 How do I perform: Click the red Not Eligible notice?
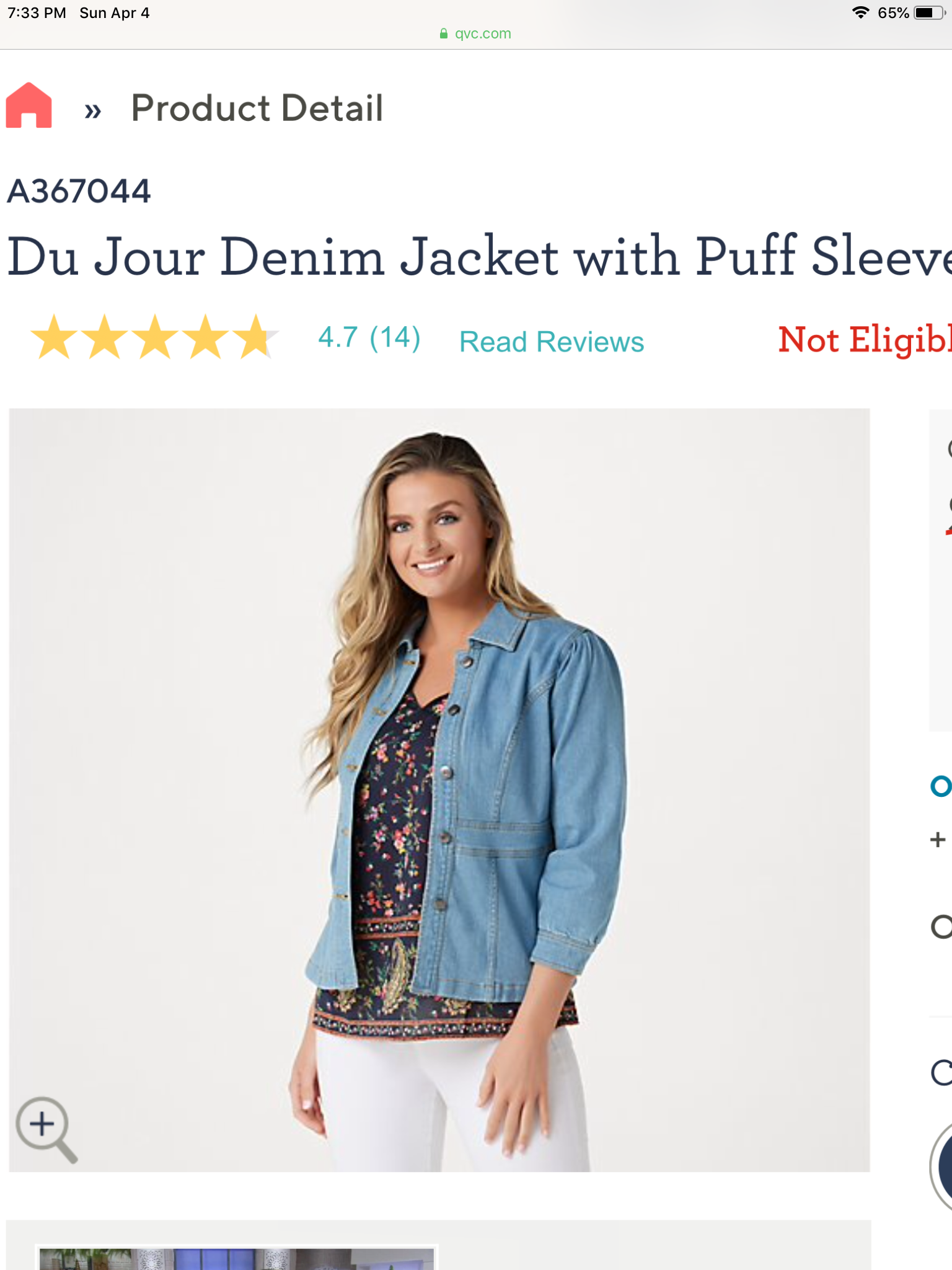pyautogui.click(x=864, y=340)
